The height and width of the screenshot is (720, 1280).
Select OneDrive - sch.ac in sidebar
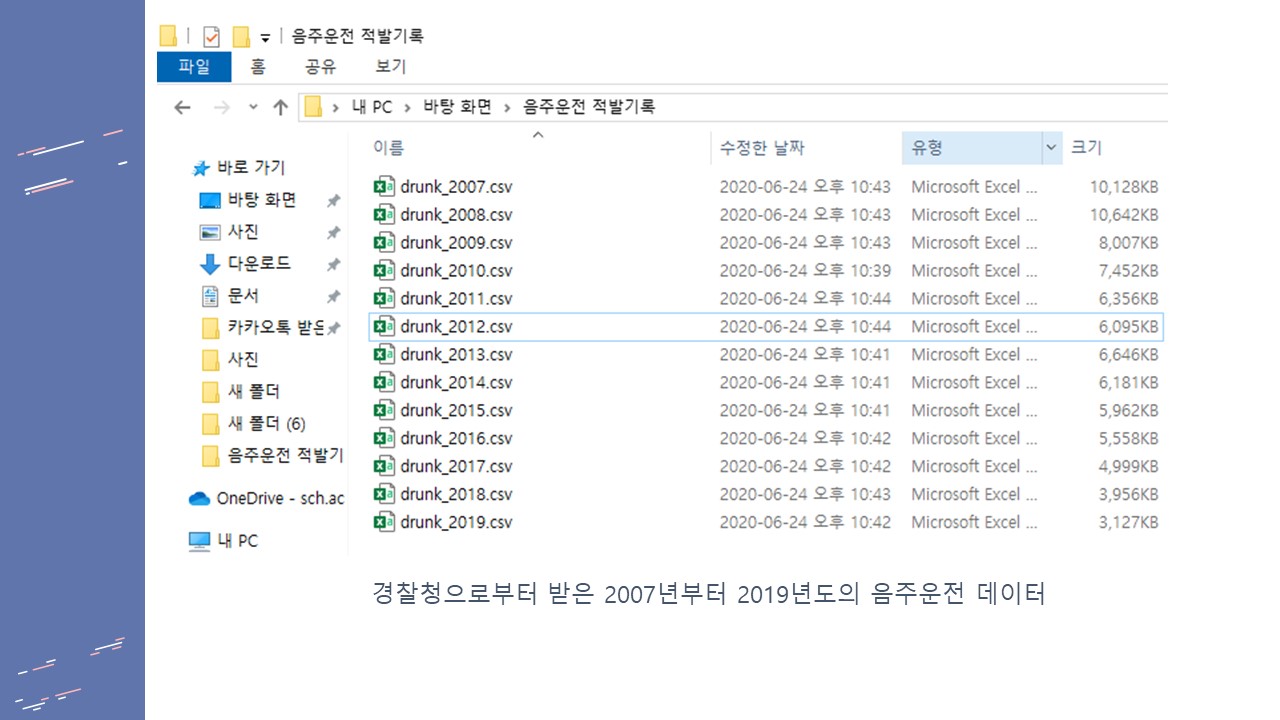click(x=266, y=498)
